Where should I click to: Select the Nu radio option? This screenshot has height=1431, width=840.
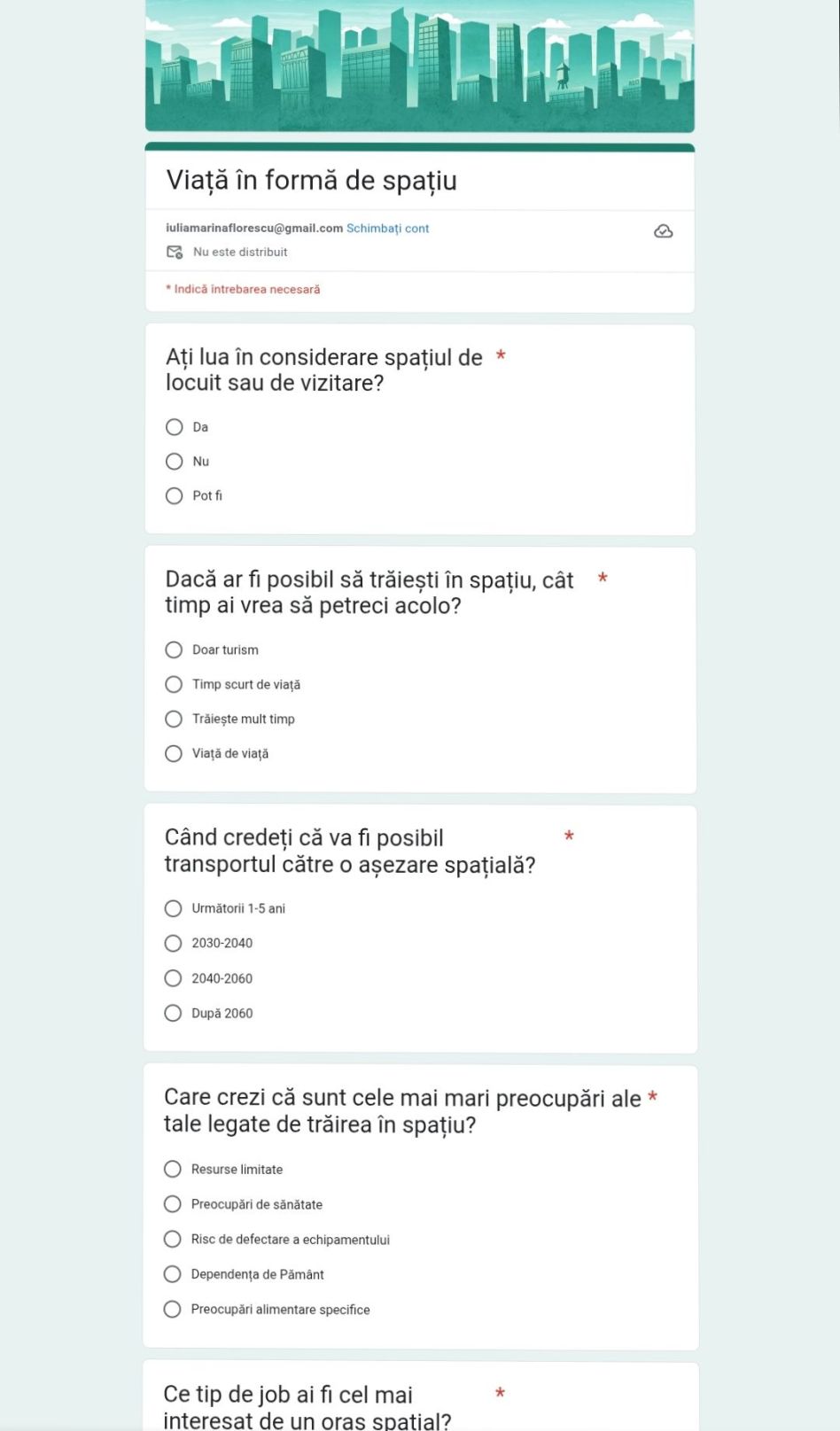[x=175, y=462]
